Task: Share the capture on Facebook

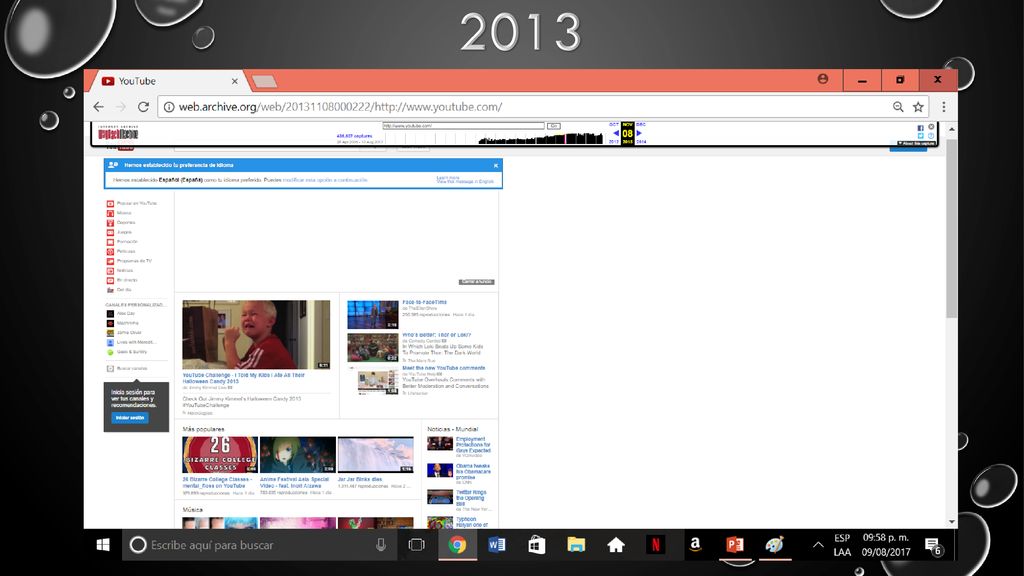Action: tap(920, 128)
